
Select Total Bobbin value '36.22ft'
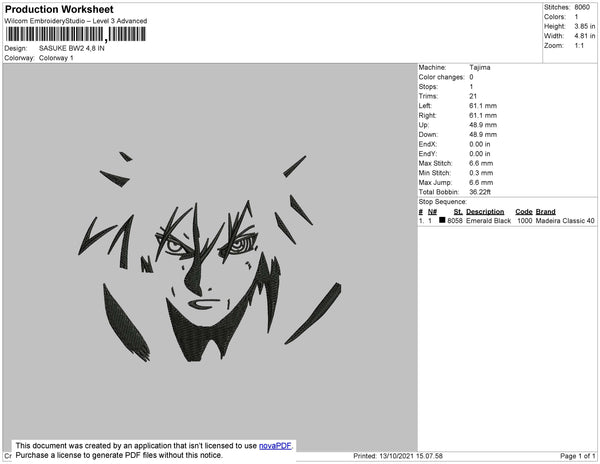tap(480, 192)
